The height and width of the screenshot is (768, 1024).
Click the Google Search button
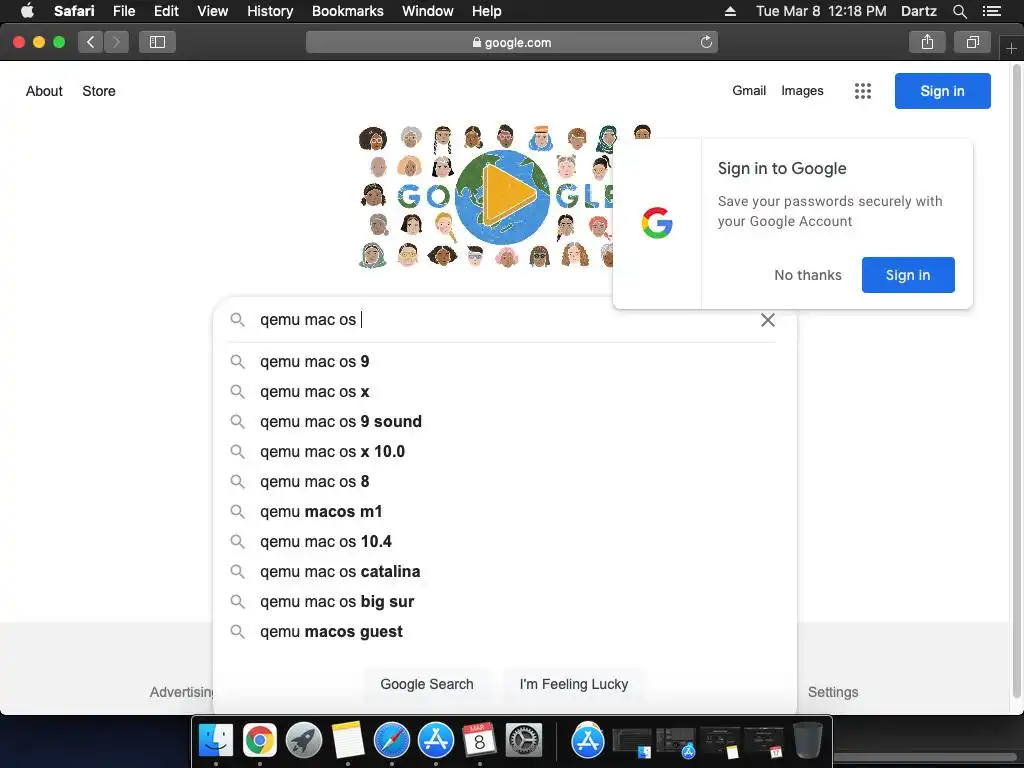[426, 684]
